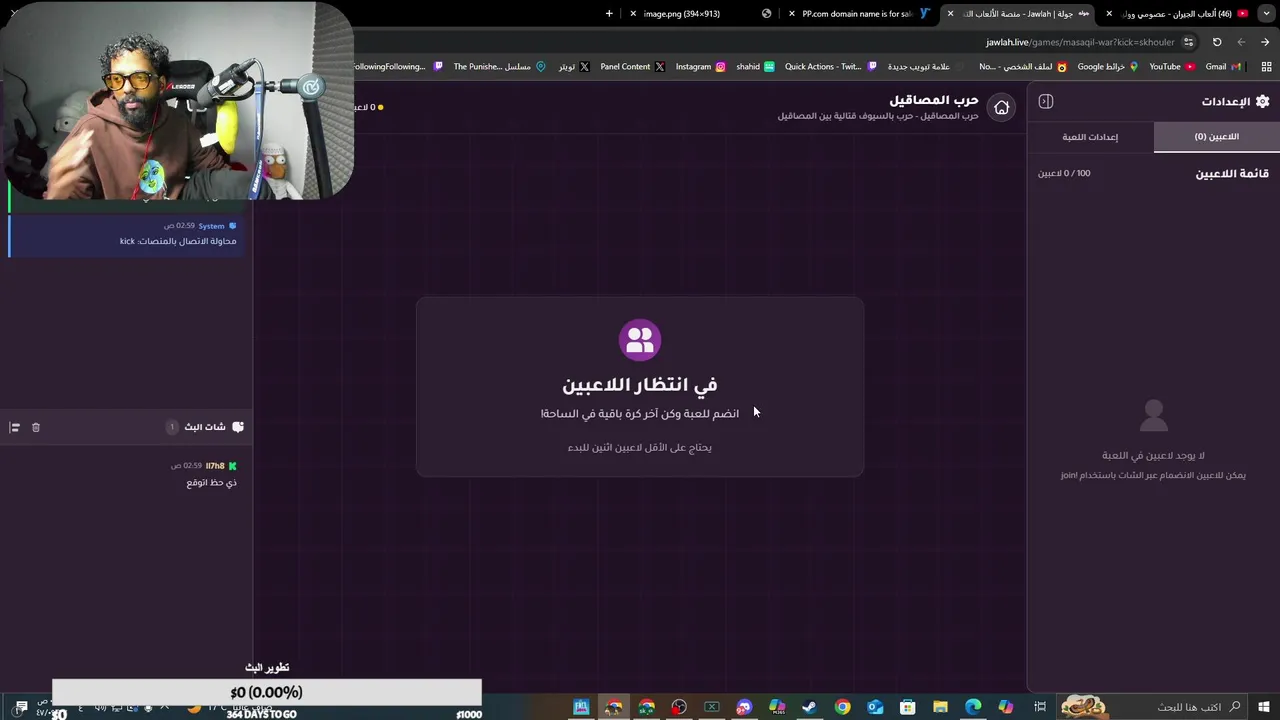The height and width of the screenshot is (720, 1280).
Task: Open Gmail bookmark
Action: pos(1223,67)
